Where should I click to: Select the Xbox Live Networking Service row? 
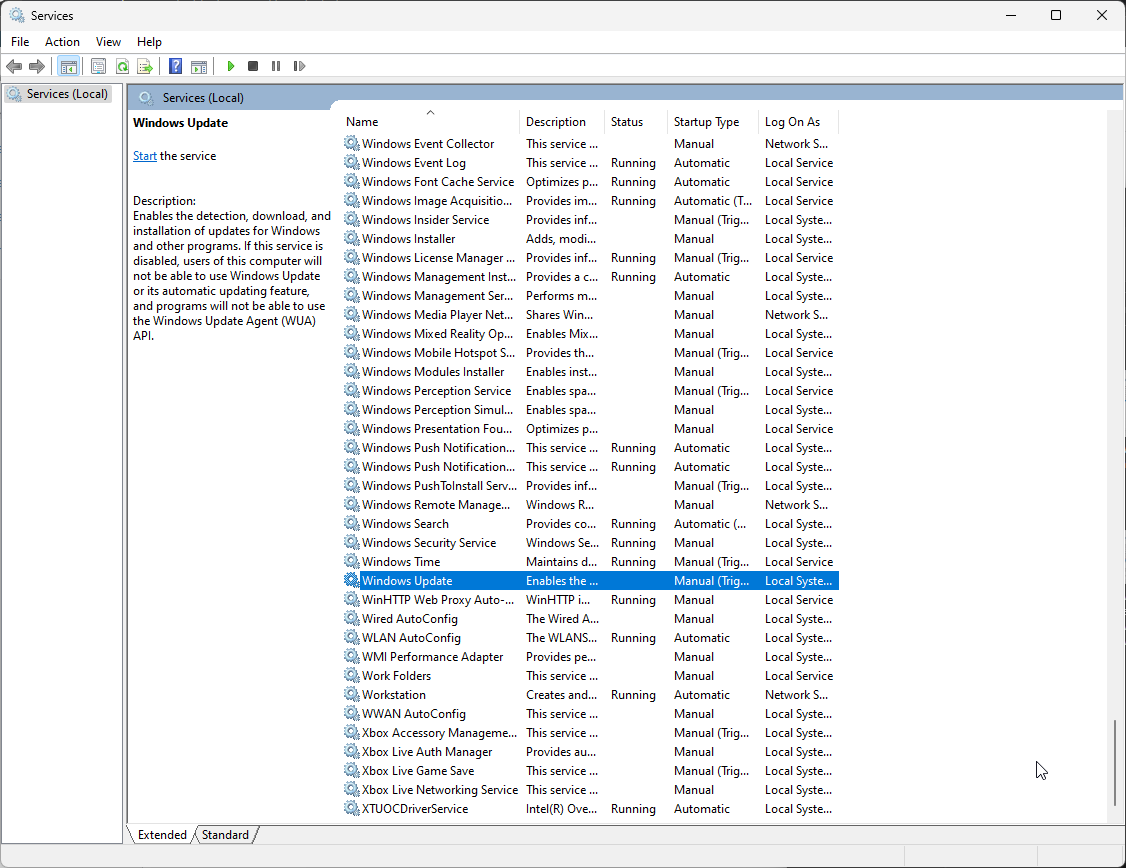(x=591, y=790)
